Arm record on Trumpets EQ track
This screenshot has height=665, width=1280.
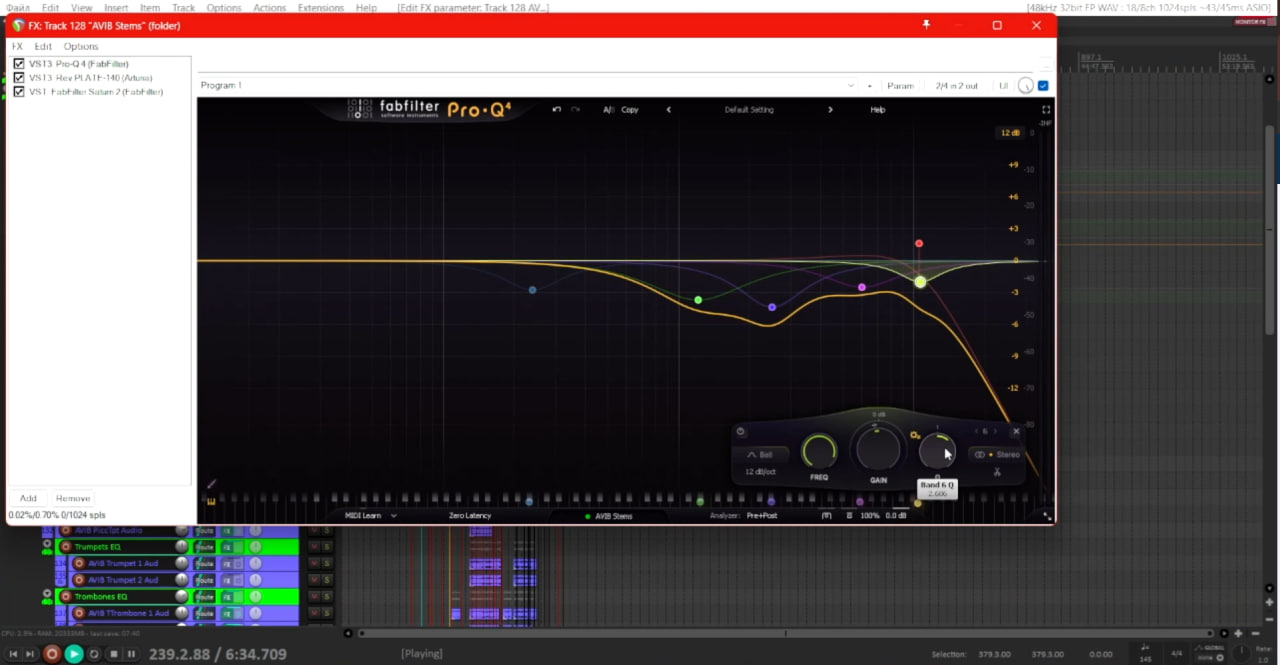pos(66,547)
